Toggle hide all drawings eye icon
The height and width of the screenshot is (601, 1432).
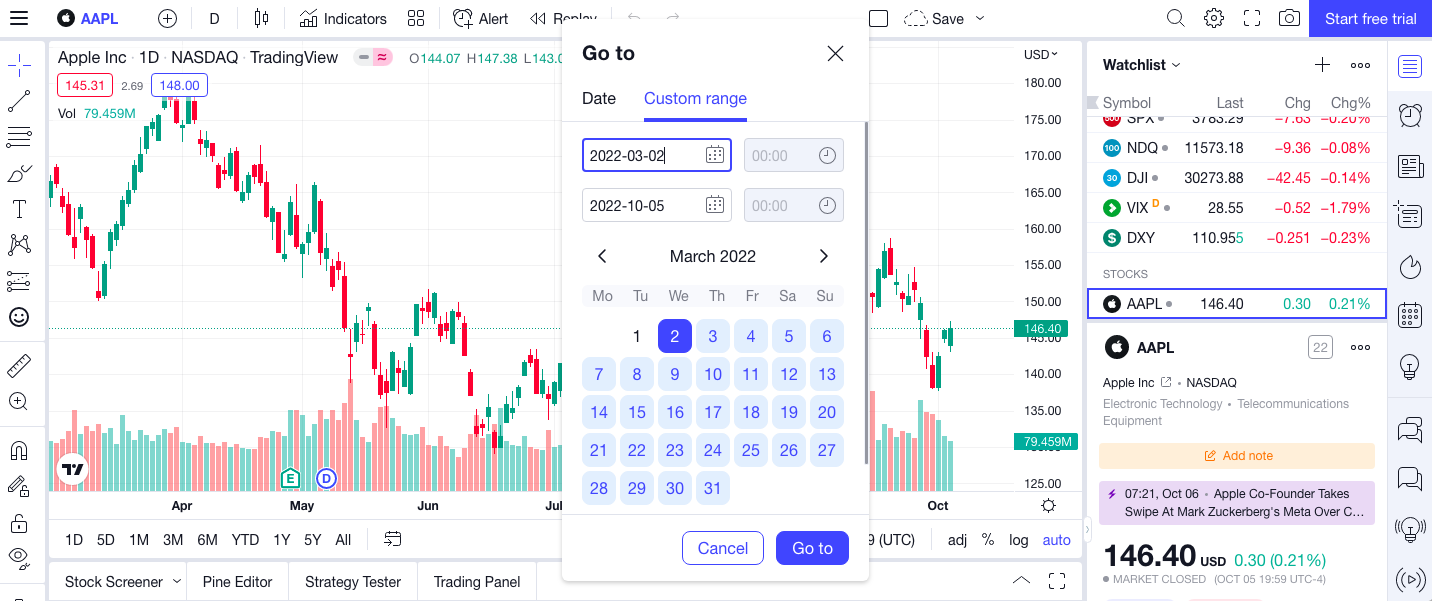point(18,557)
